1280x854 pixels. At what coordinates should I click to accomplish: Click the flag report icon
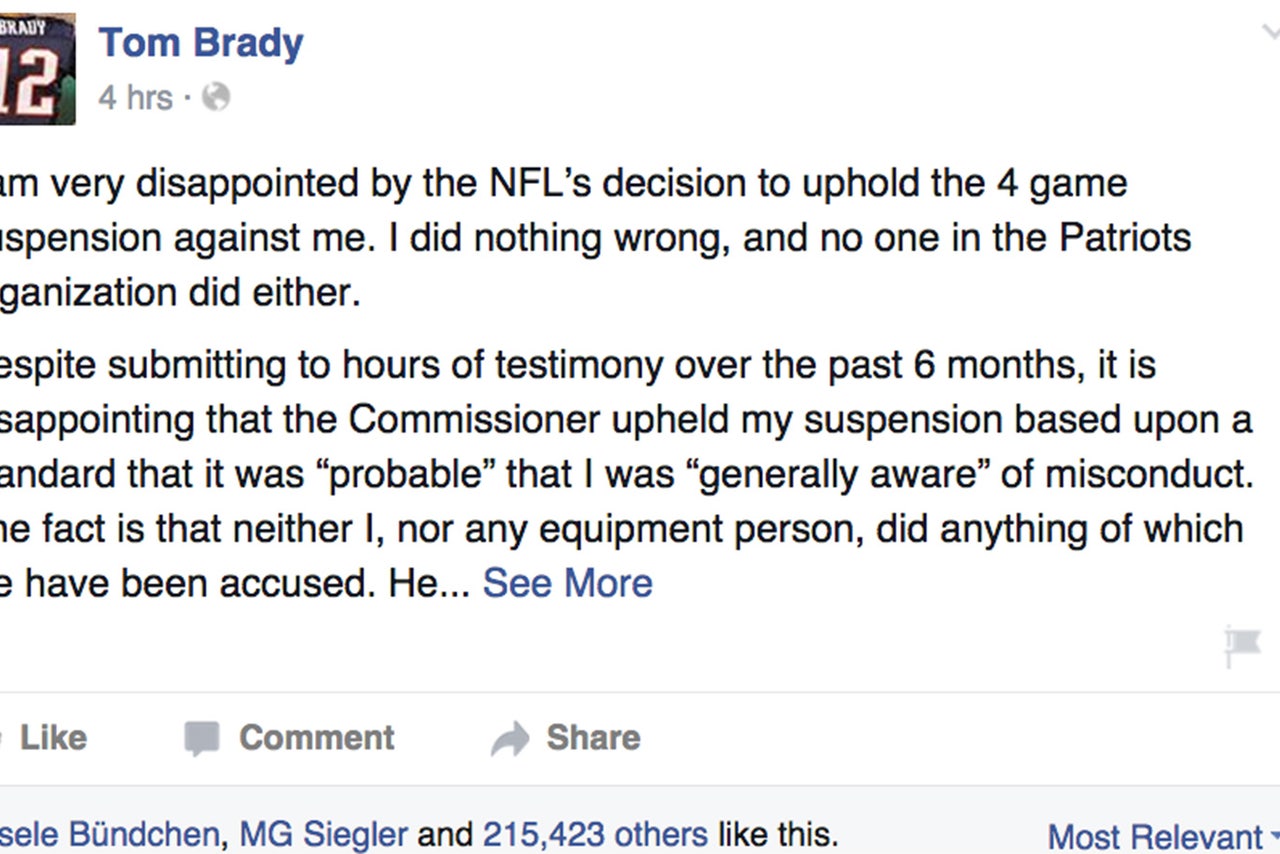pyautogui.click(x=1242, y=645)
